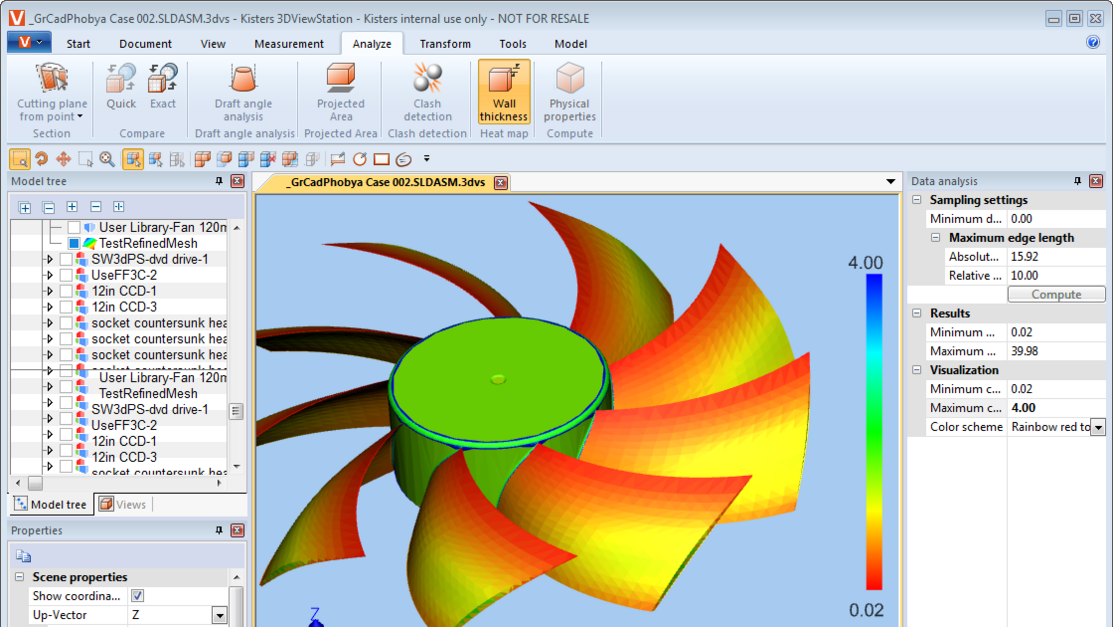Pick the magnifier zoom tool in toolbar
1113x627 pixels.
click(107, 159)
